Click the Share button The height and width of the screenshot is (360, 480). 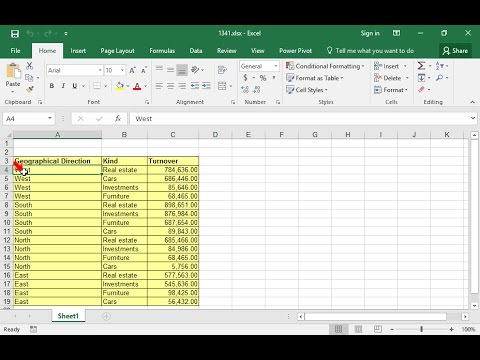[455, 51]
